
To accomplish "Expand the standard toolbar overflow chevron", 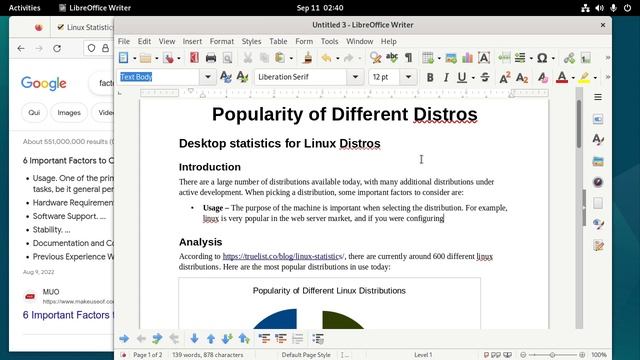I will point(607,58).
